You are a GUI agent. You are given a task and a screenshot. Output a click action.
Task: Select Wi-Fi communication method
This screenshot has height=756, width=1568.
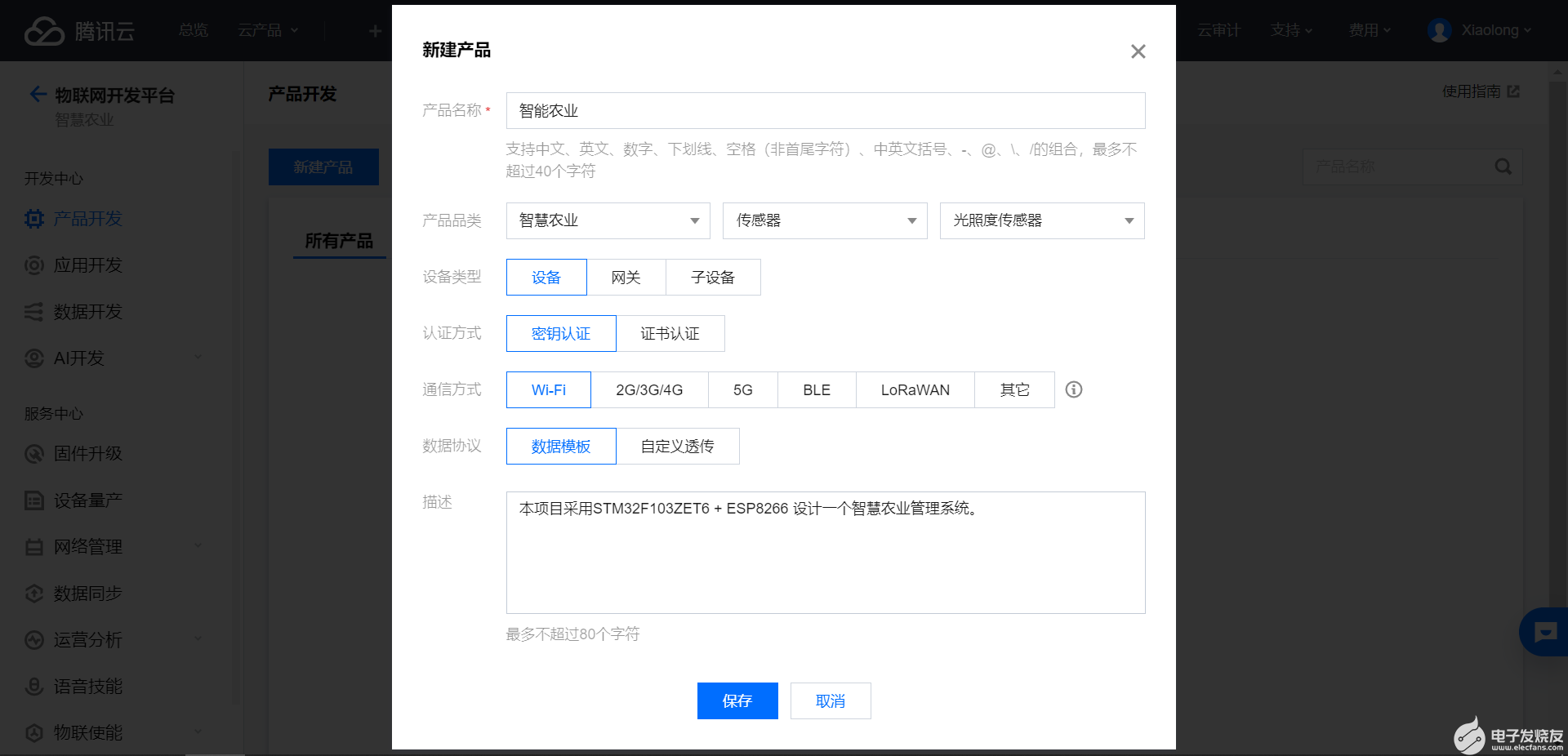click(x=549, y=390)
